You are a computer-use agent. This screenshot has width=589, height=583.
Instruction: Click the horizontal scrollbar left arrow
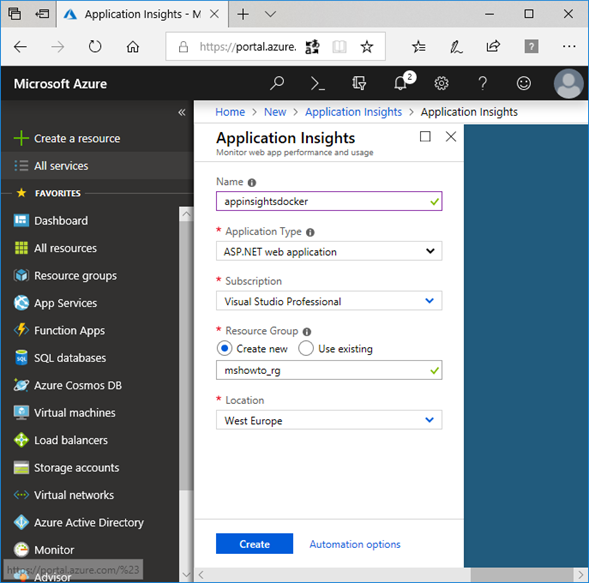pyautogui.click(x=201, y=575)
